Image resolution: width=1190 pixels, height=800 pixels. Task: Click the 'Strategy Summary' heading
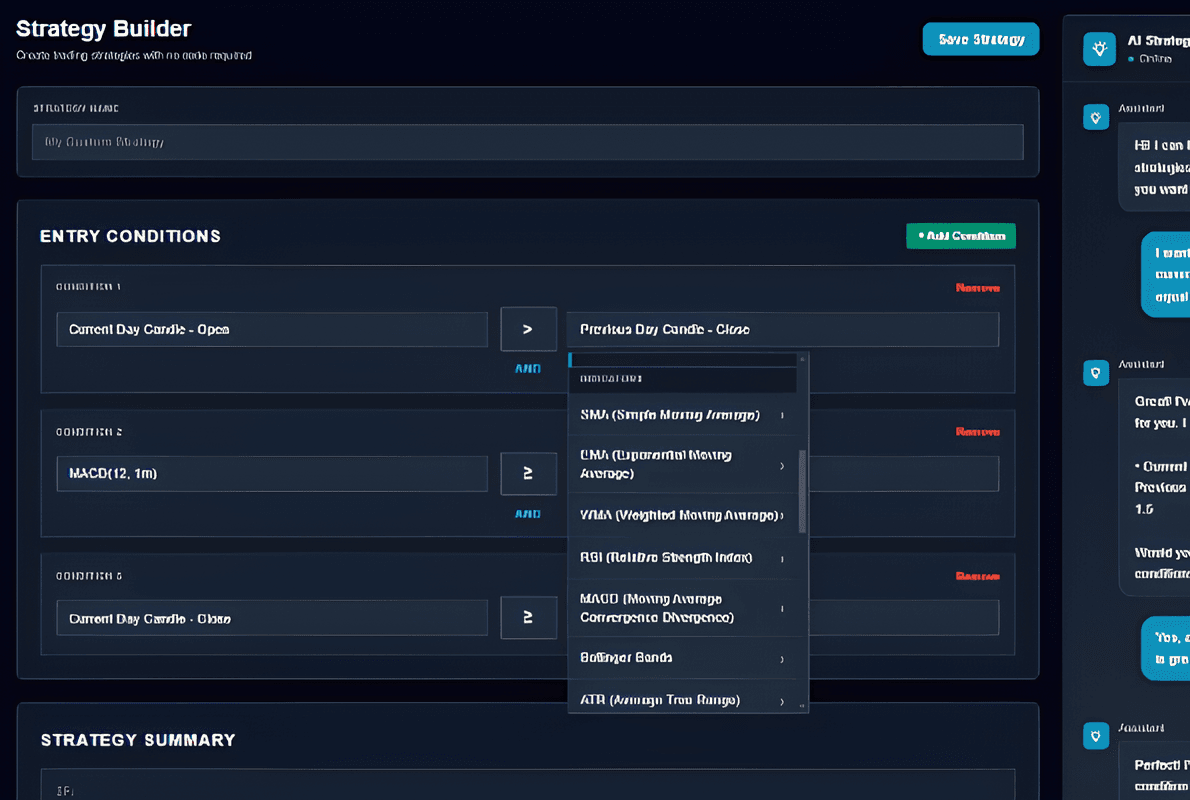coord(138,740)
